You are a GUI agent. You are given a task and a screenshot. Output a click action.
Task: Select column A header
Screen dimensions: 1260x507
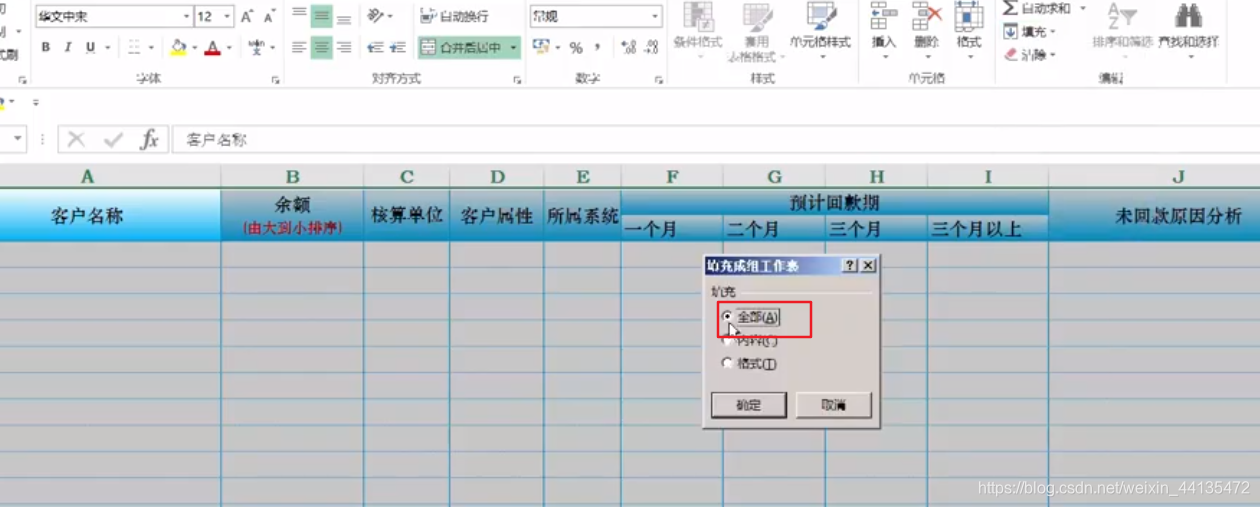(x=110, y=177)
